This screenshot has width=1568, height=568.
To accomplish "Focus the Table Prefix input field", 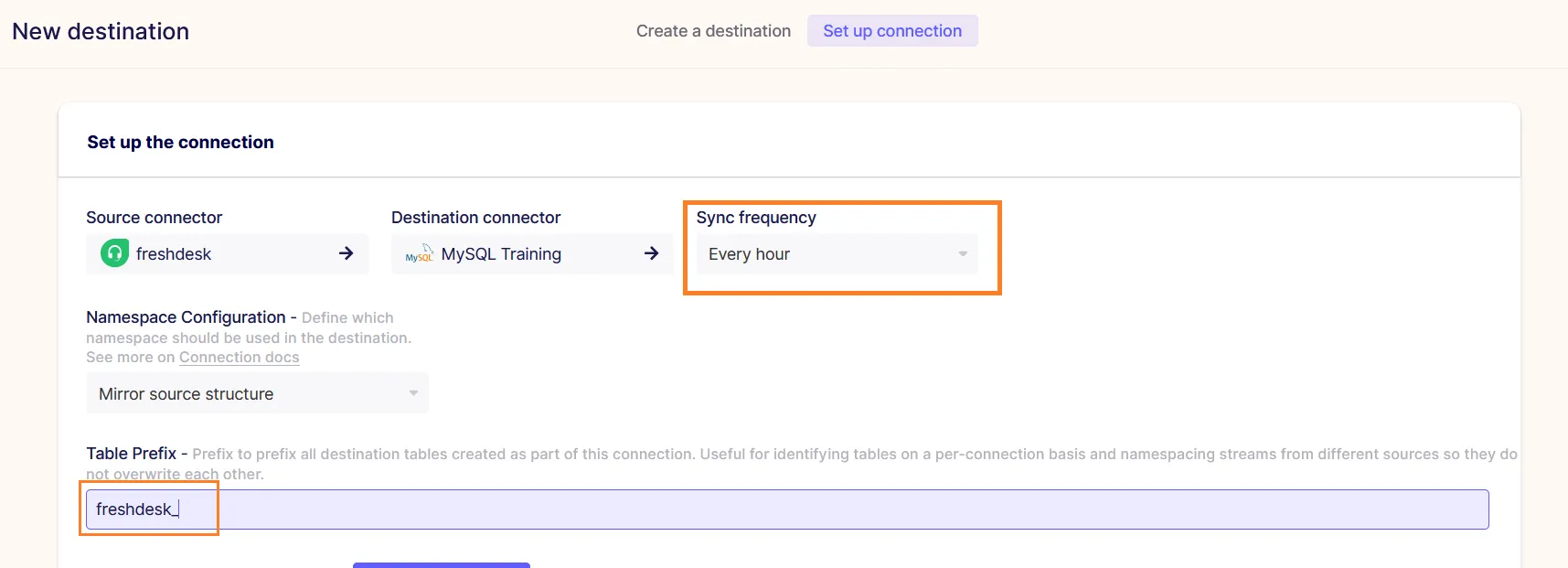I will [x=787, y=509].
